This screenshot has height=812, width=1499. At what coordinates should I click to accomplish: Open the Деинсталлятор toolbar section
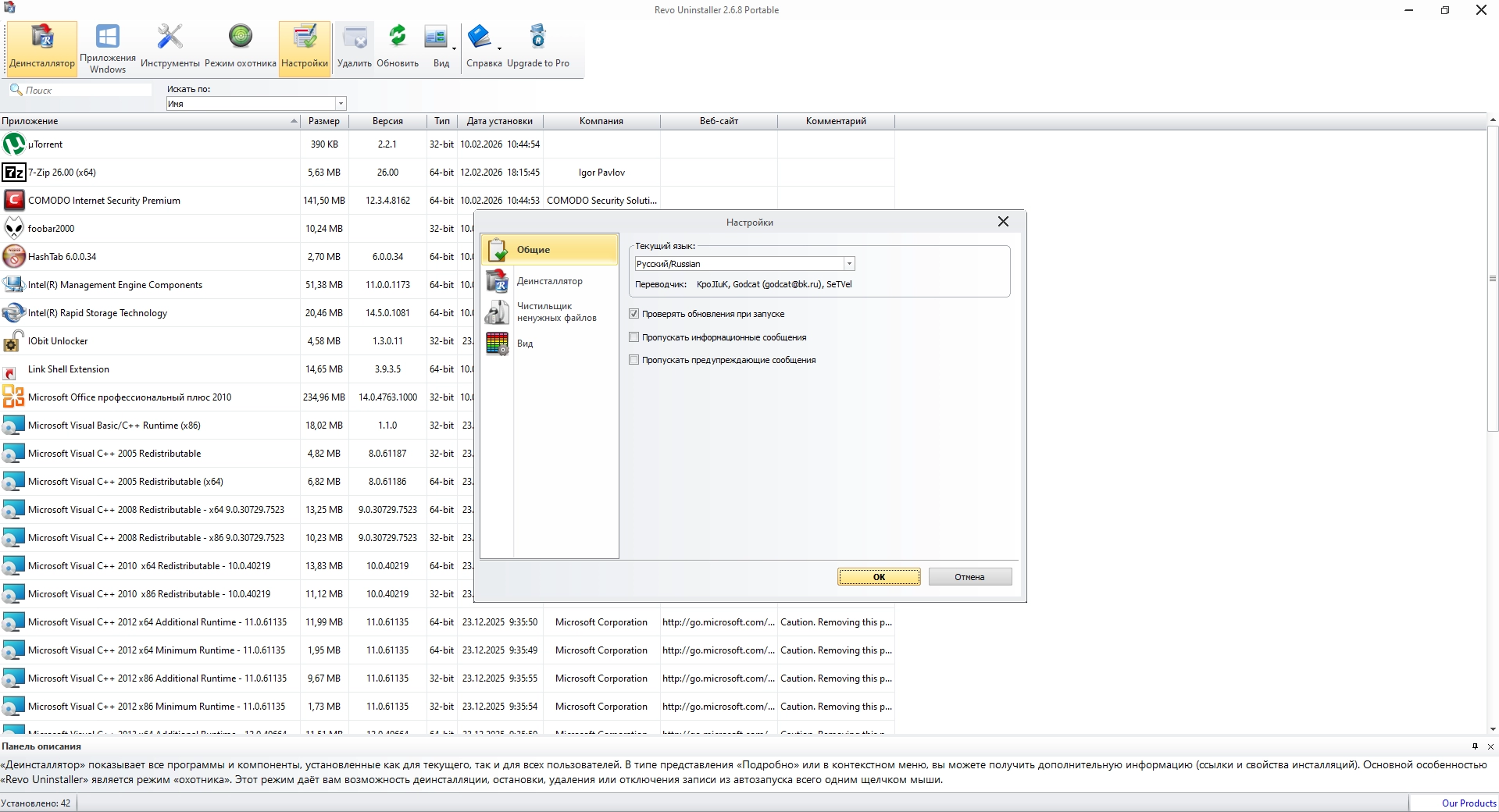pos(42,48)
